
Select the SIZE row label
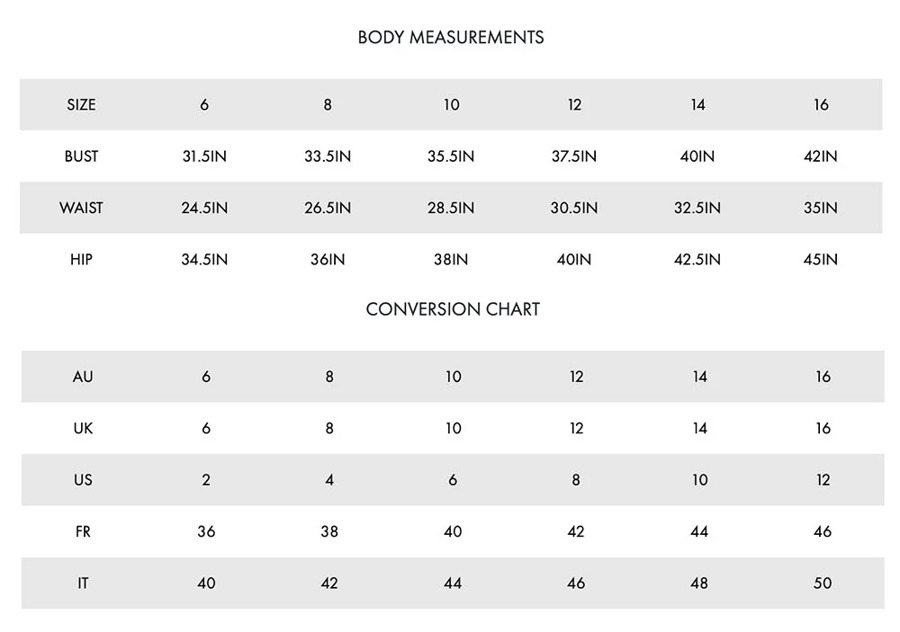(x=81, y=105)
